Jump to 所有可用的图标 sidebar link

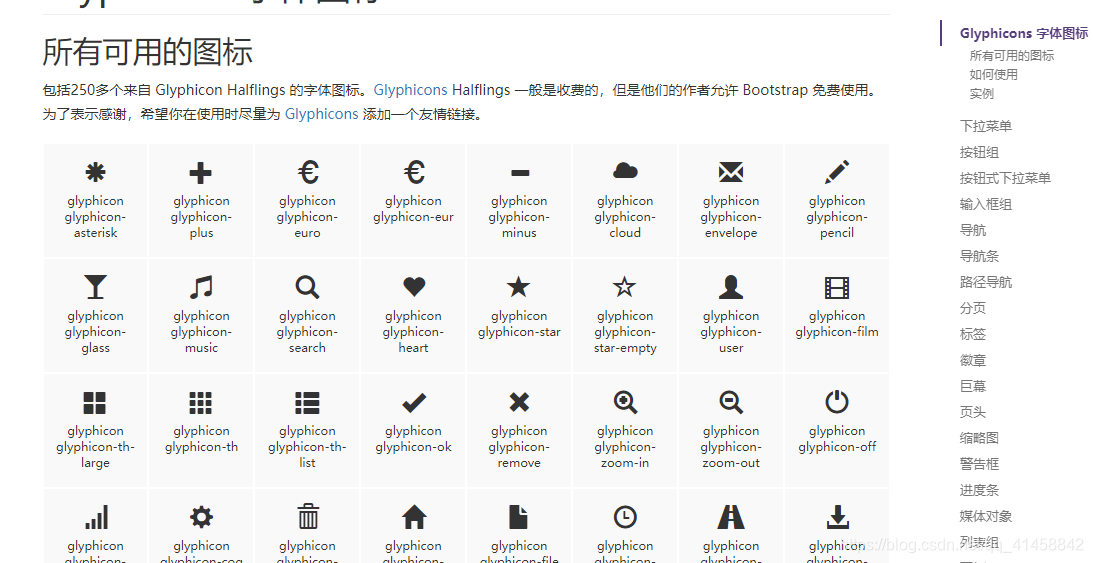click(x=1011, y=56)
